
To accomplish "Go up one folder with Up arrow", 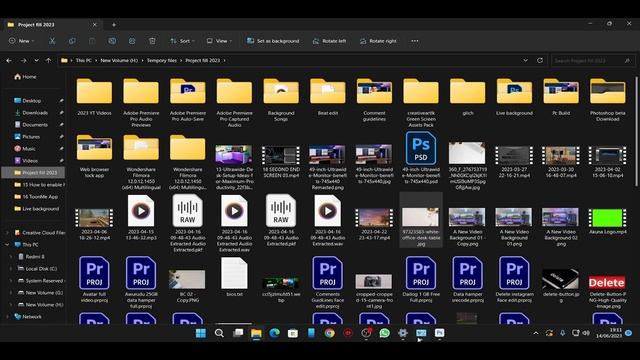I will coord(49,60).
